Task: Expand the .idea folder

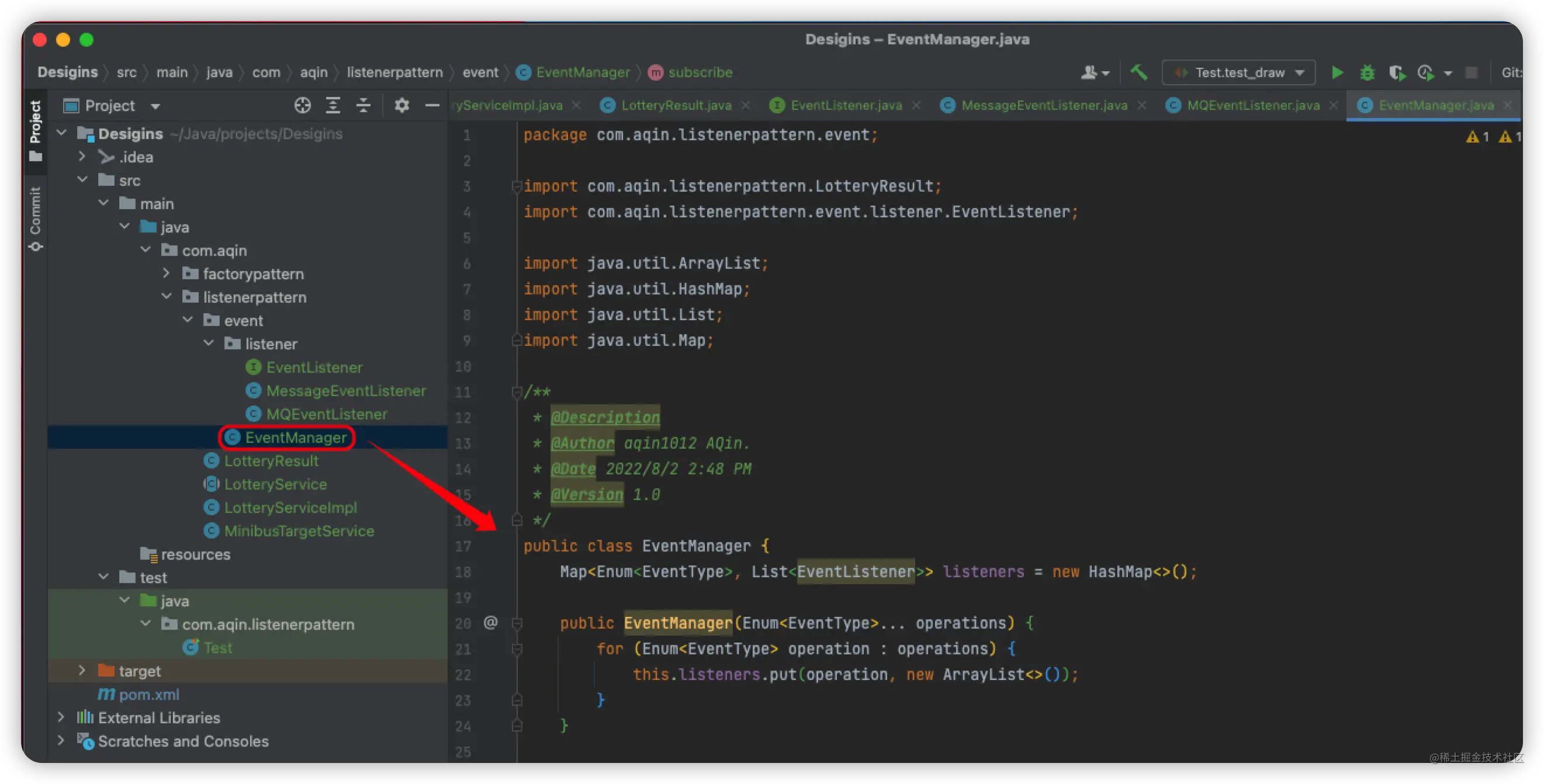Action: (x=82, y=156)
